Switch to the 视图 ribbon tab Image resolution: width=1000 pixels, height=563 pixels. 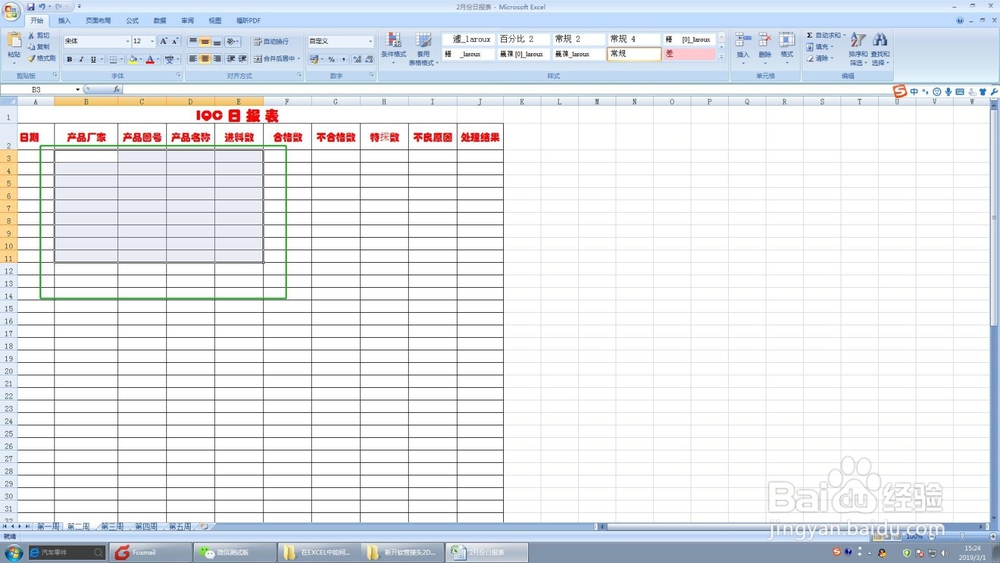tap(215, 20)
